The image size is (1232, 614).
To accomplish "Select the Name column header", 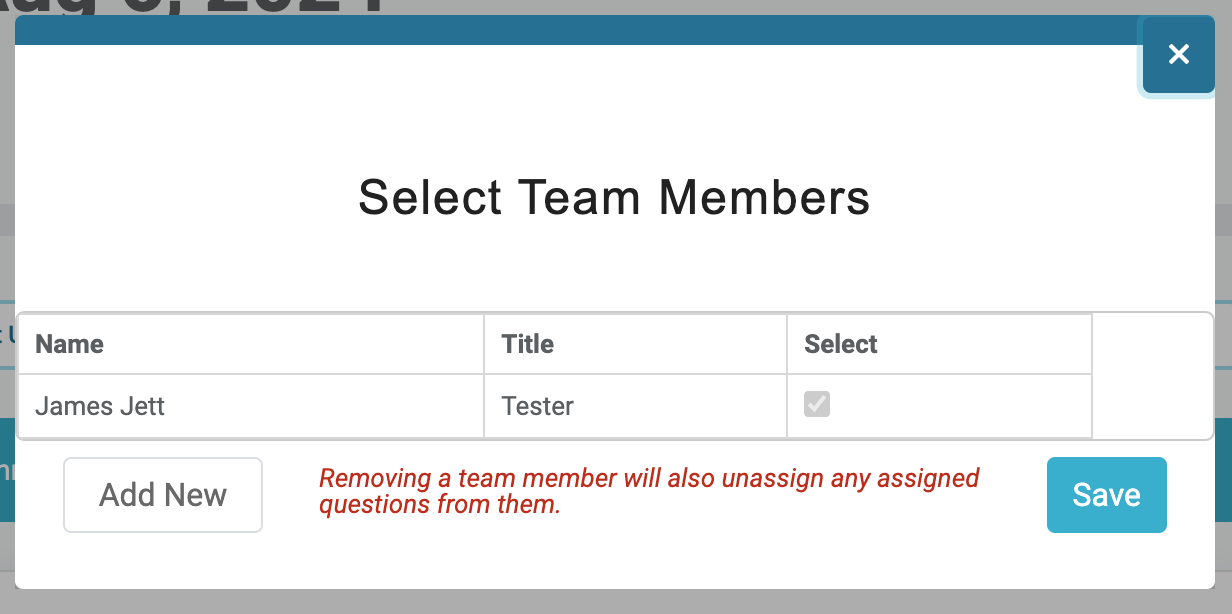I will 69,344.
